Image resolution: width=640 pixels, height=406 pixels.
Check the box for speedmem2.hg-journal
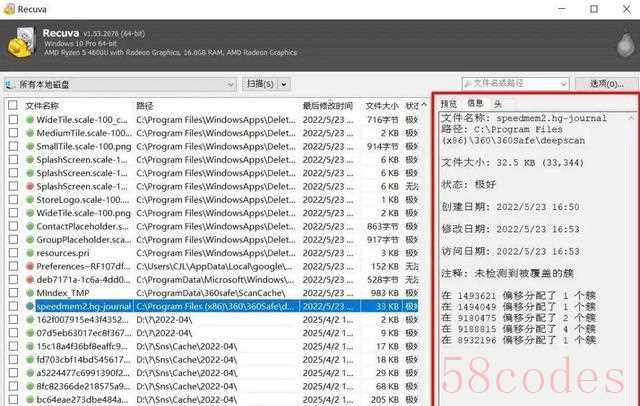coord(12,307)
